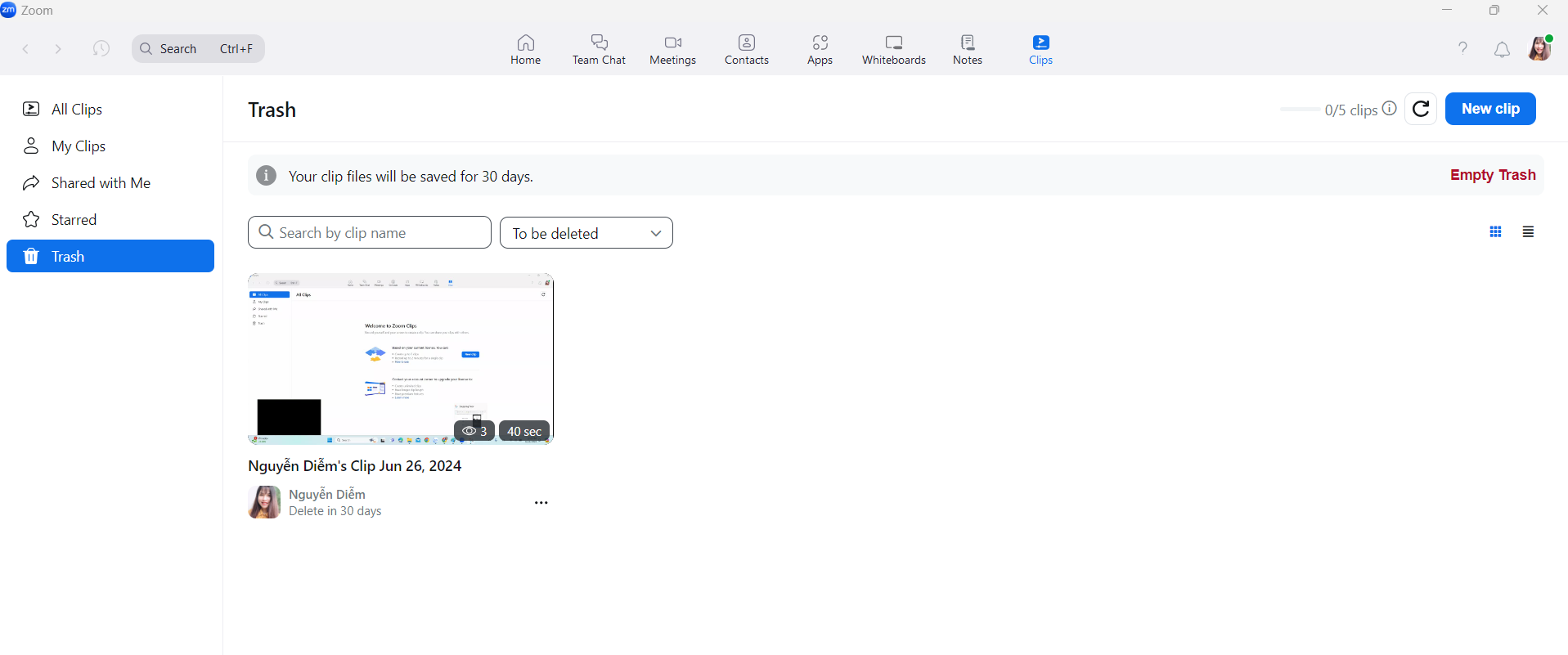Click the New clip button

coord(1489,109)
